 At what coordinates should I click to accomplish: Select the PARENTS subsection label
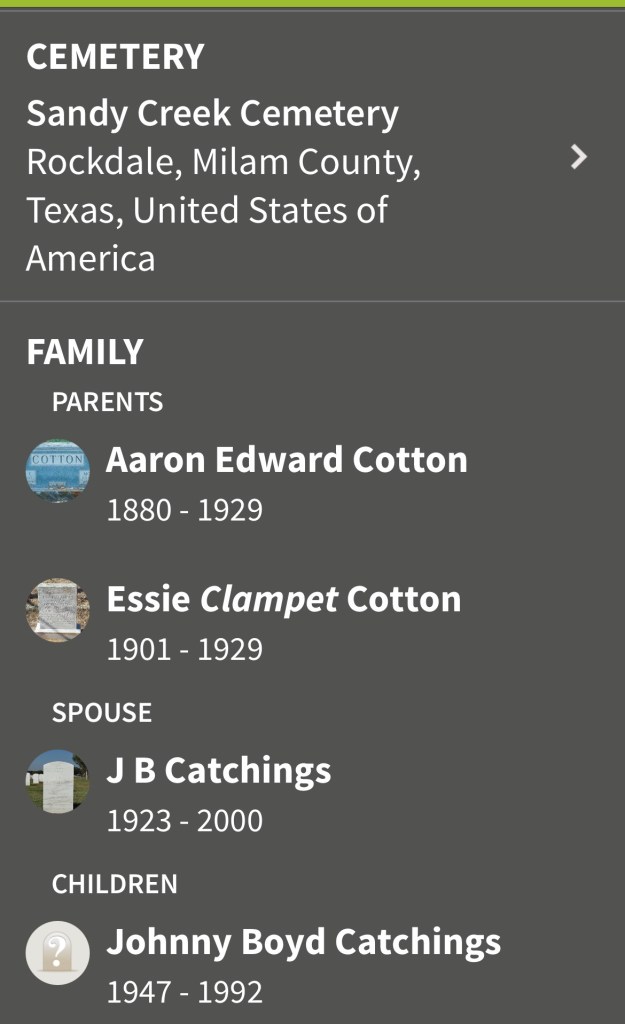[107, 402]
